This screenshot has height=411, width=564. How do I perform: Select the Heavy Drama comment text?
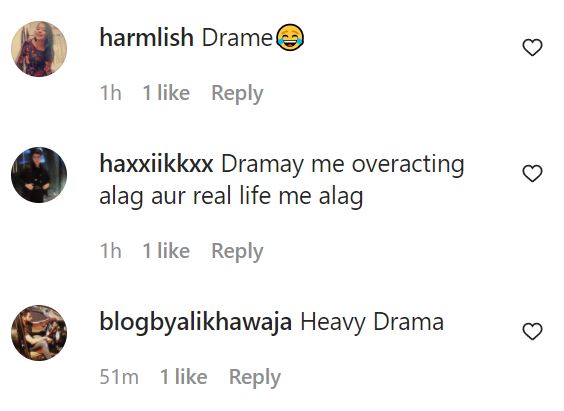coord(372,323)
